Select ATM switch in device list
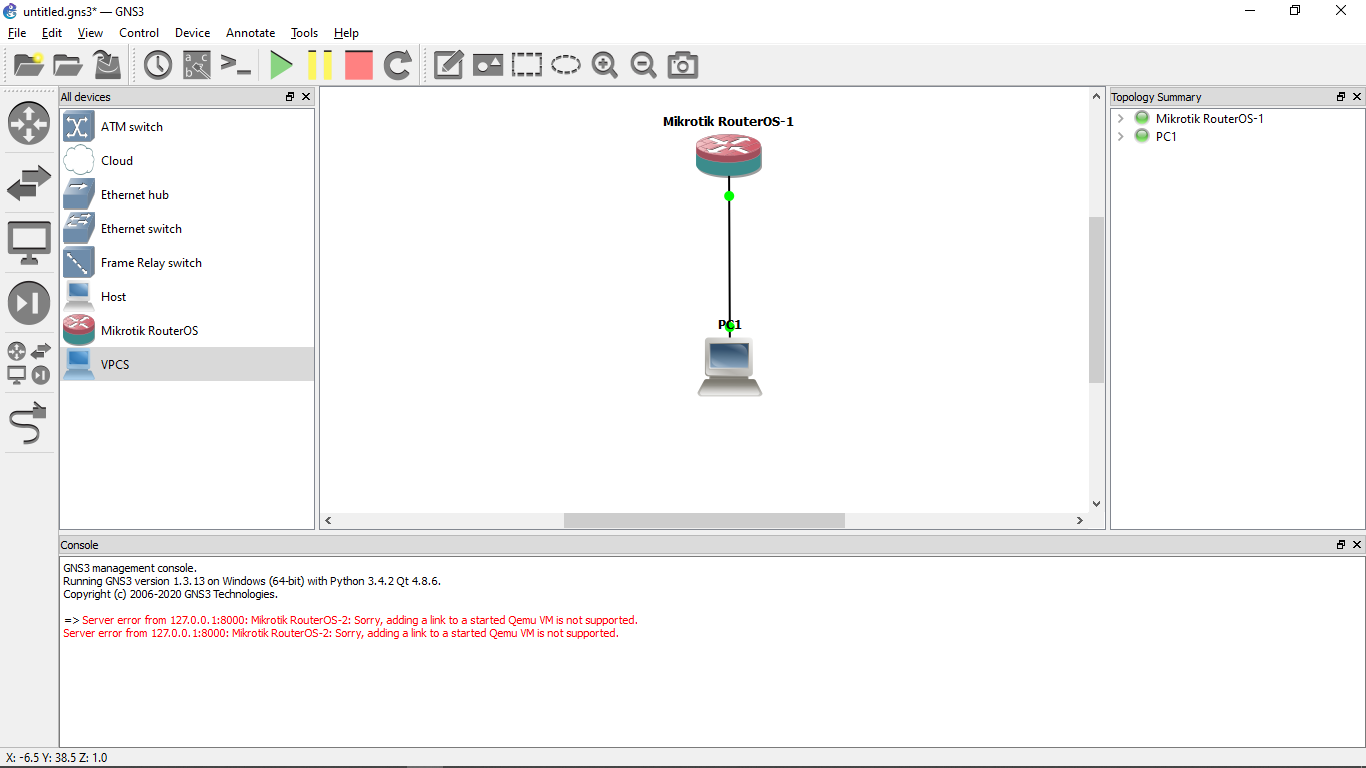The height and width of the screenshot is (768, 1366). (187, 127)
